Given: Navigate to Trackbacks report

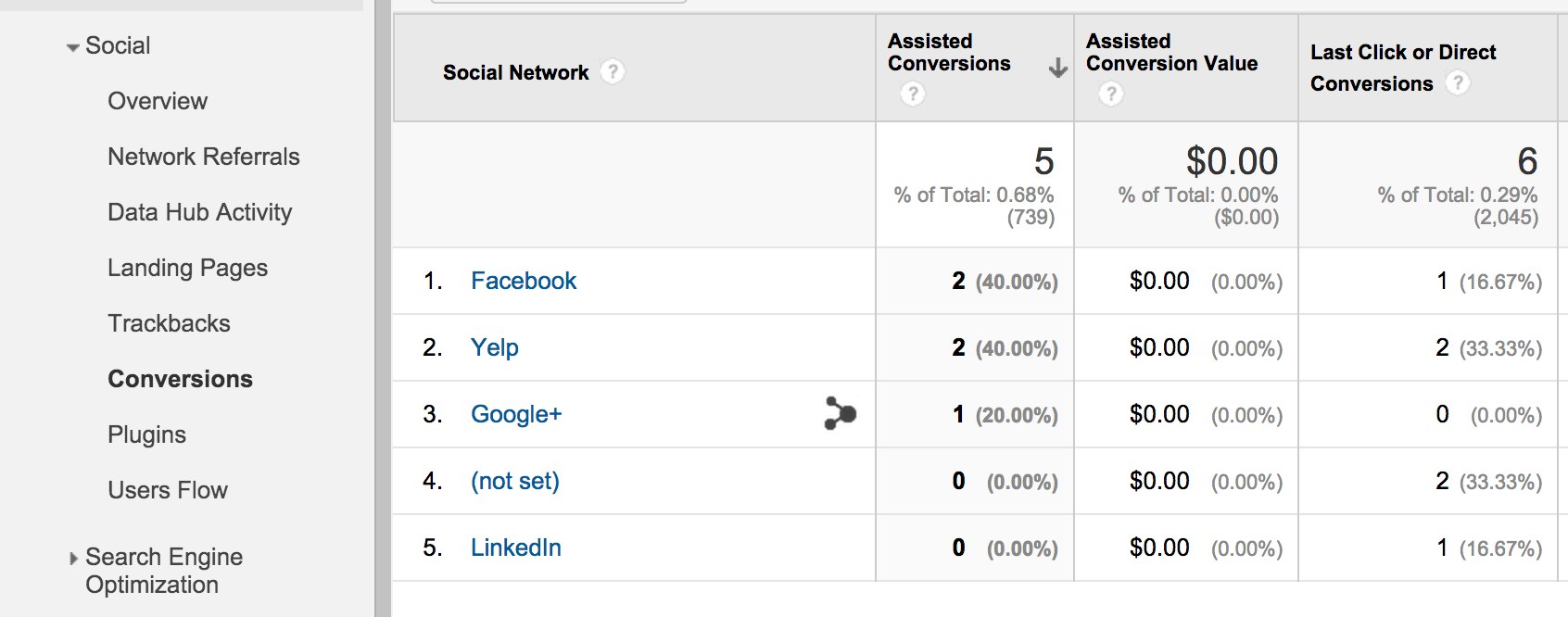Looking at the screenshot, I should pos(169,323).
